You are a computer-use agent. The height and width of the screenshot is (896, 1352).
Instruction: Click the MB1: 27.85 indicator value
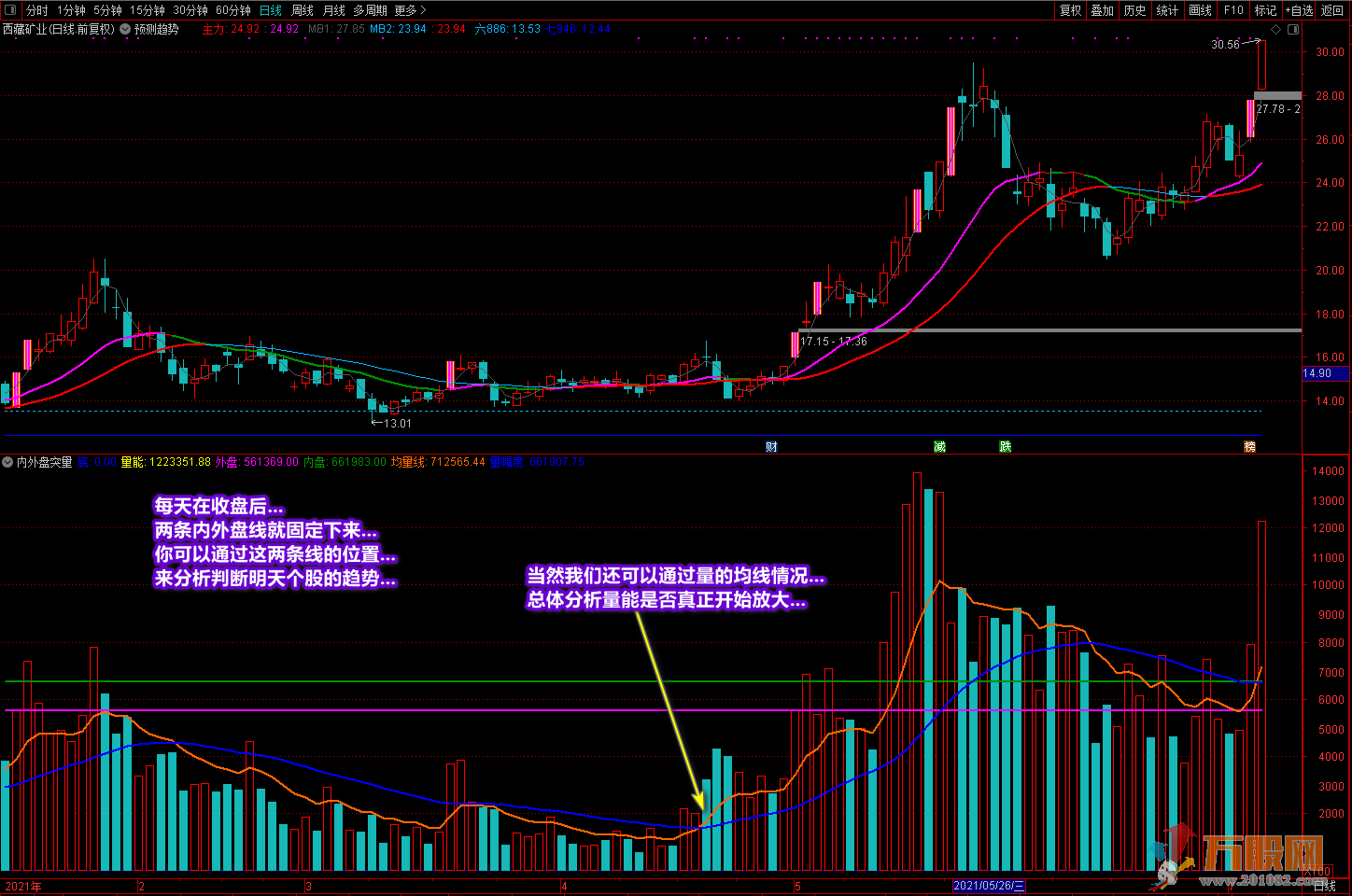337,29
